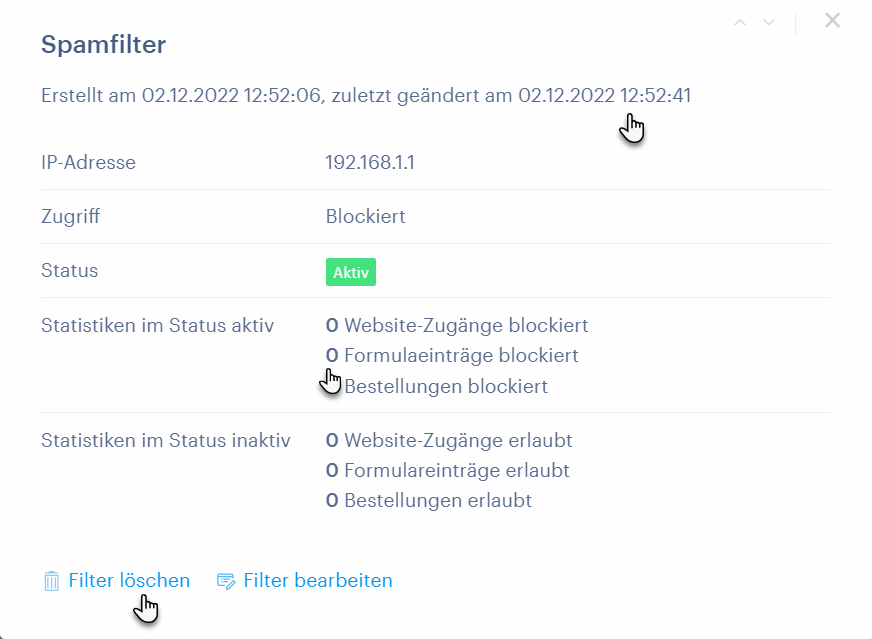Click the trash can icon

coord(51,581)
